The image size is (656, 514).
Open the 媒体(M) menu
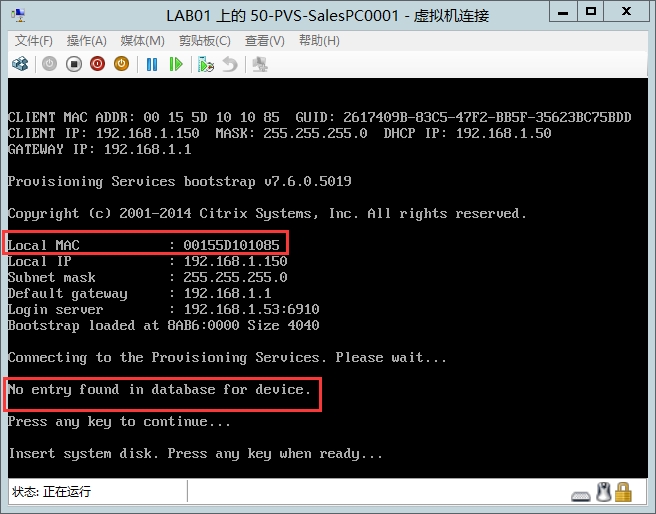pos(143,41)
